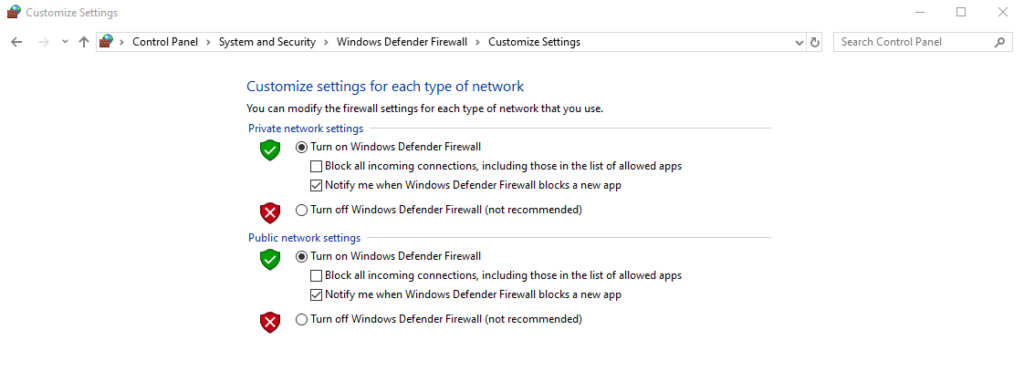Click the Refresh button in address bar
This screenshot has height=371, width=1024.
pyautogui.click(x=814, y=42)
